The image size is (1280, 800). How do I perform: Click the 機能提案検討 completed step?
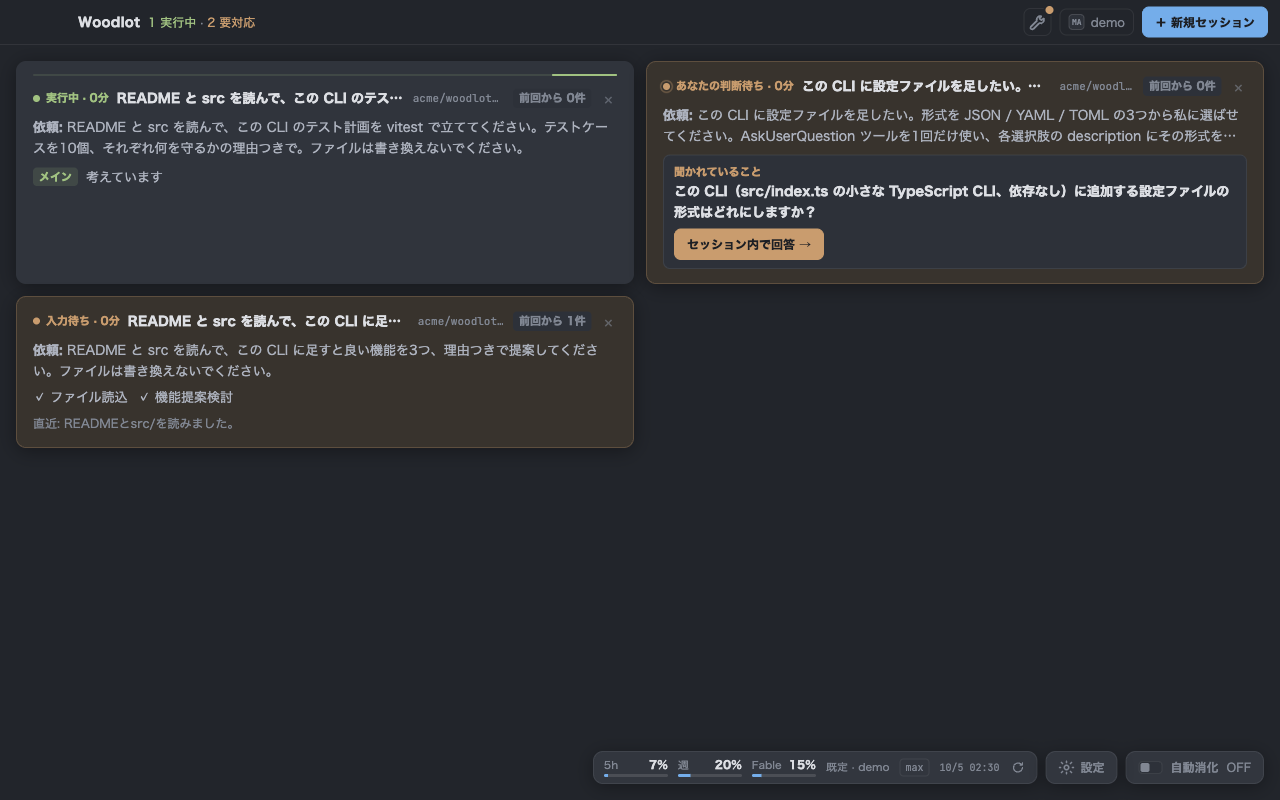click(x=185, y=397)
